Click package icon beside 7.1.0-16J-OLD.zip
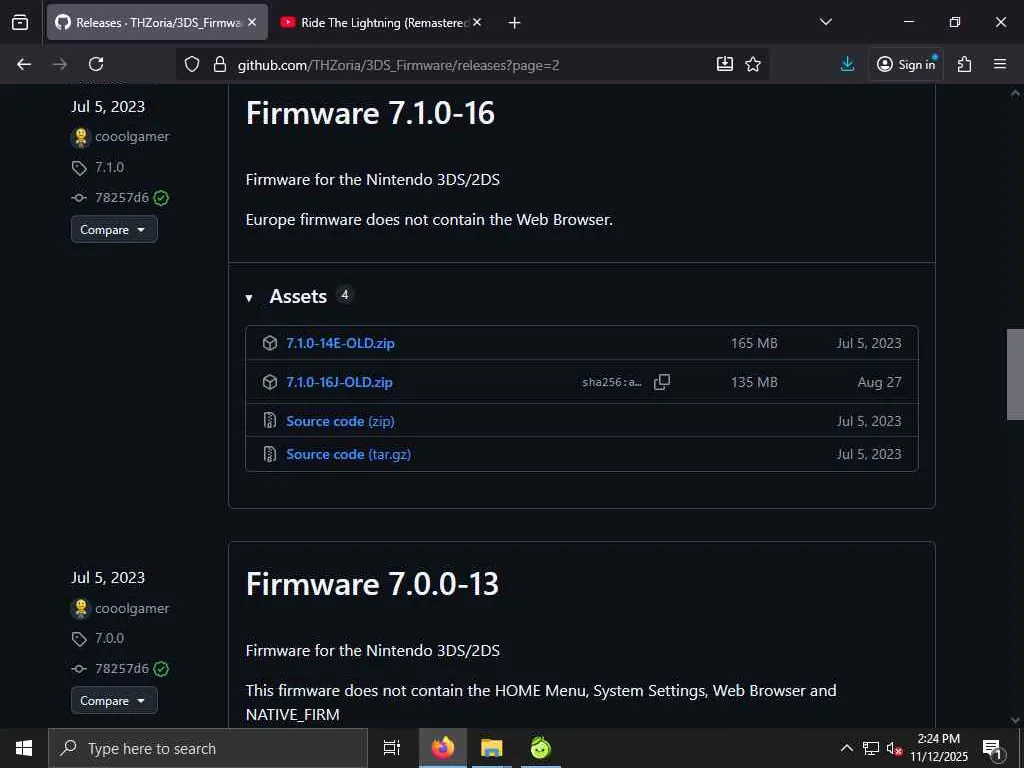Screen dimensions: 1024x768 click(270, 382)
